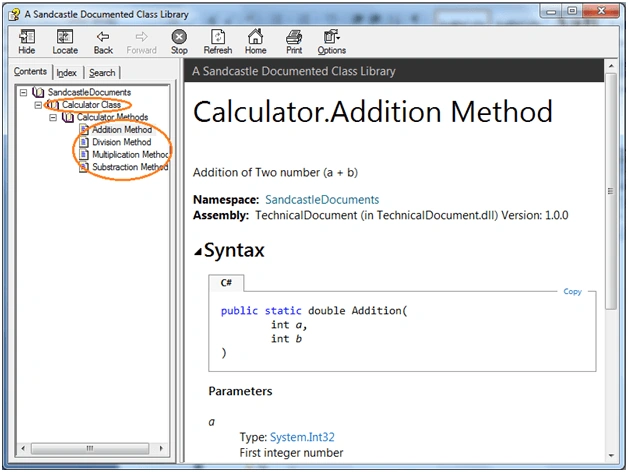Click the tree panel horizontal scrollbar thumb
The image size is (628, 472).
90,448
